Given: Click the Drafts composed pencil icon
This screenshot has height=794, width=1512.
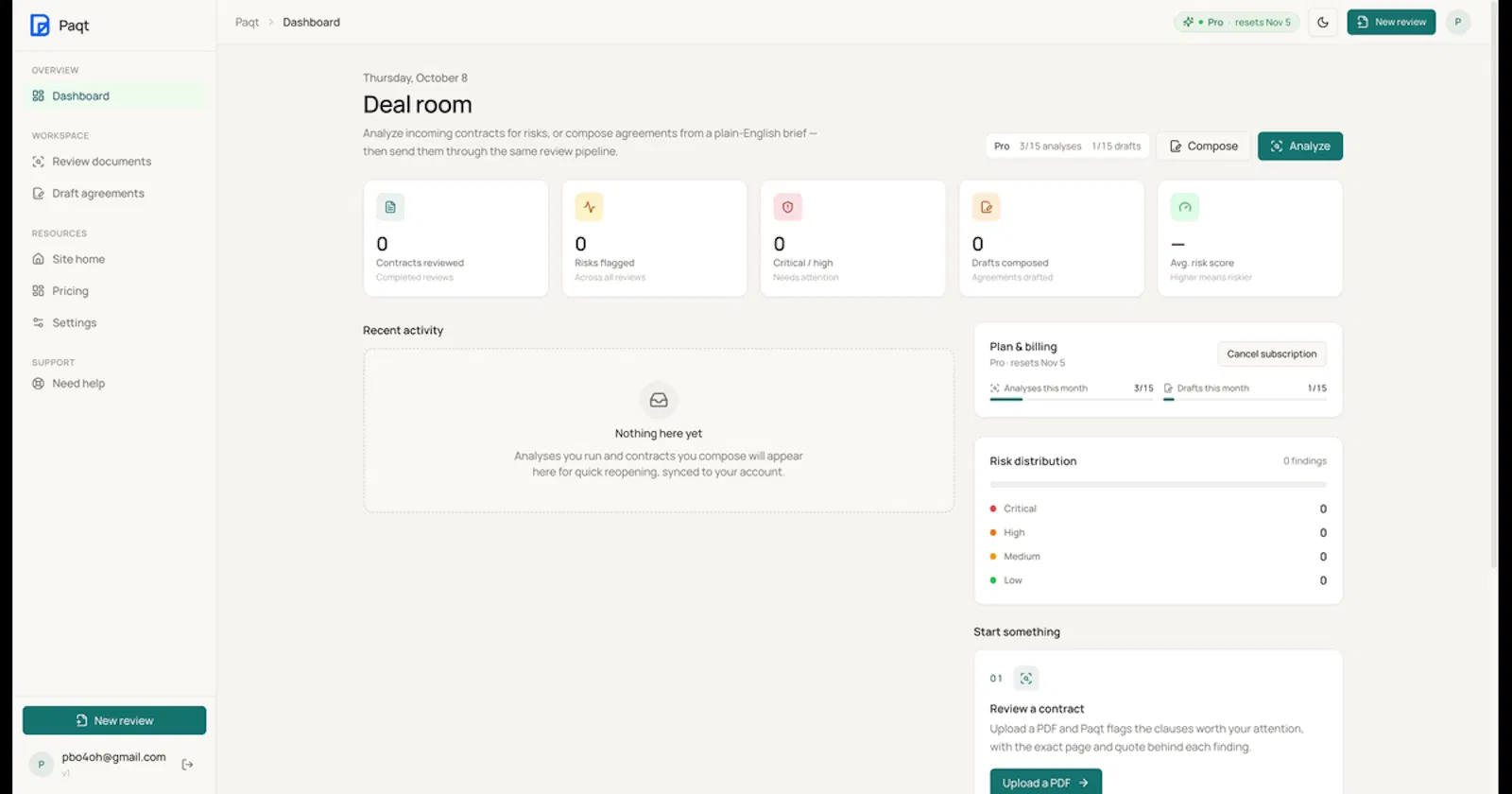Looking at the screenshot, I should pos(987,207).
